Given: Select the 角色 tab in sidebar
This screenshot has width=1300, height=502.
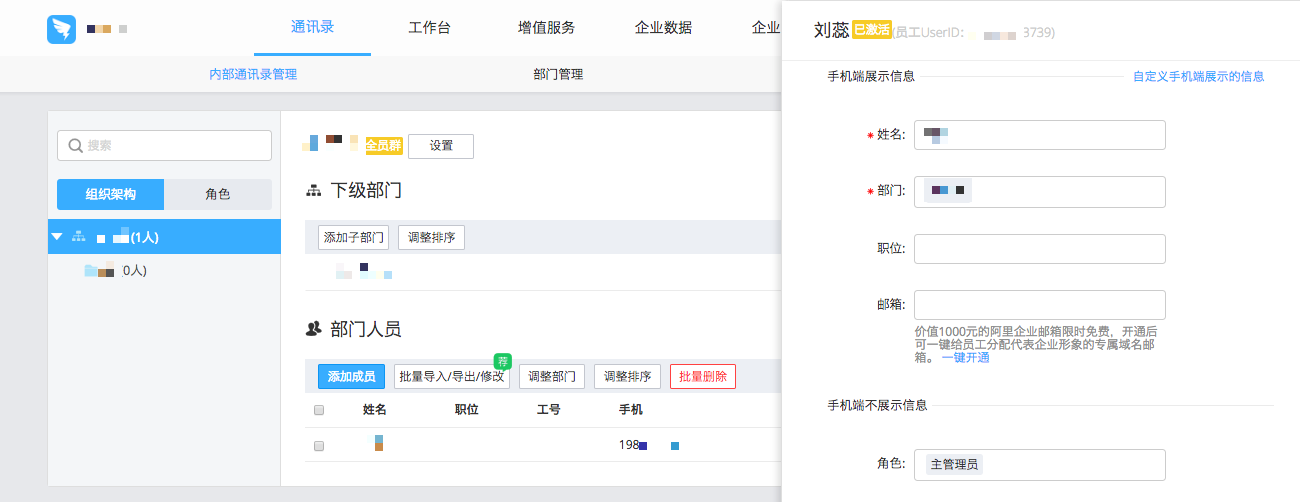Looking at the screenshot, I should (x=218, y=194).
